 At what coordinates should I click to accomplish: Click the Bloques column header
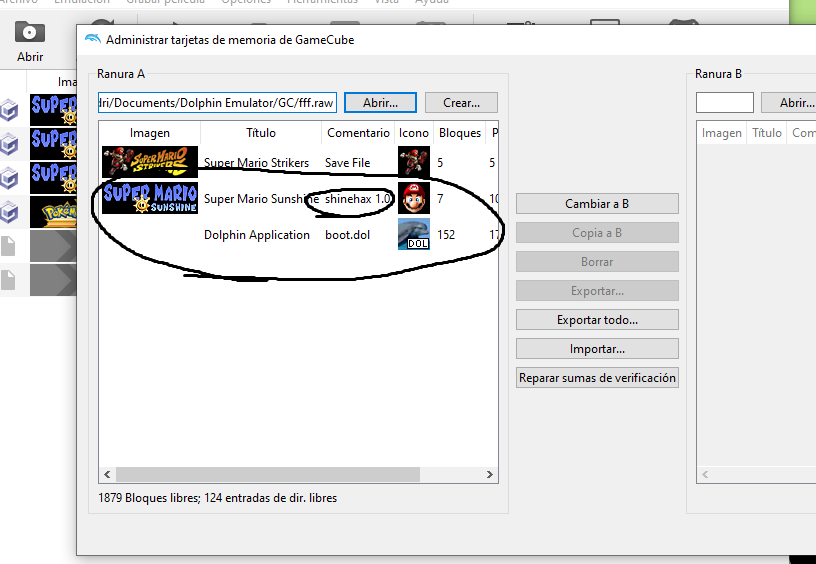[x=460, y=133]
